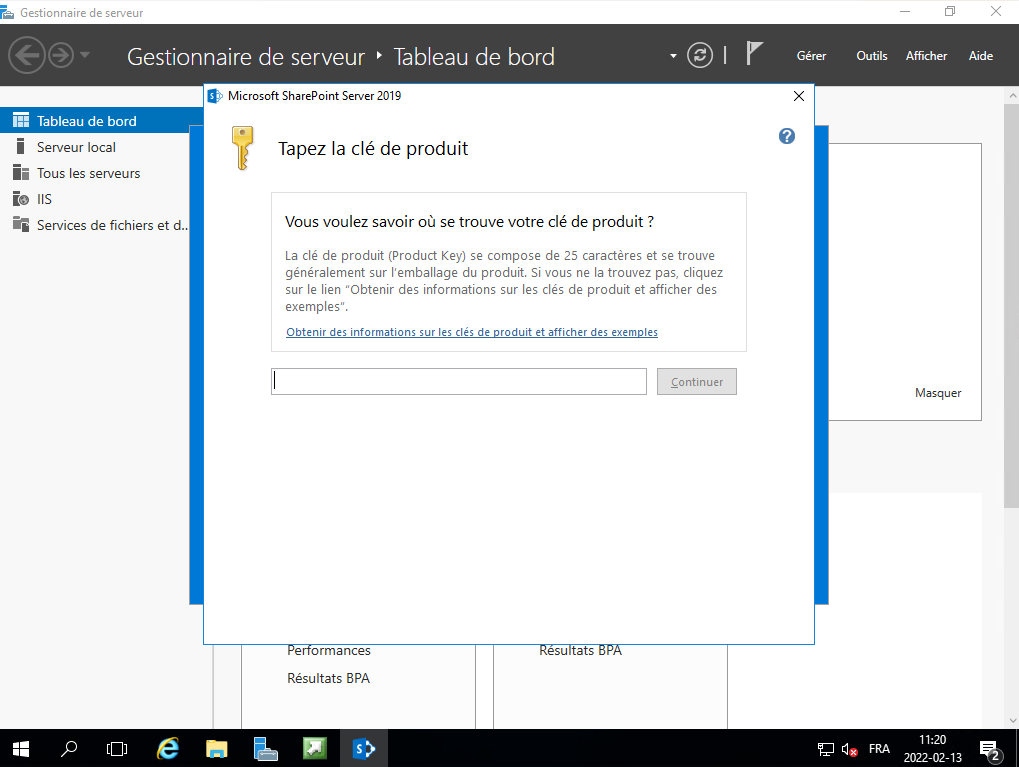The width and height of the screenshot is (1019, 767).
Task: Click the forward navigation arrow
Action: point(61,55)
